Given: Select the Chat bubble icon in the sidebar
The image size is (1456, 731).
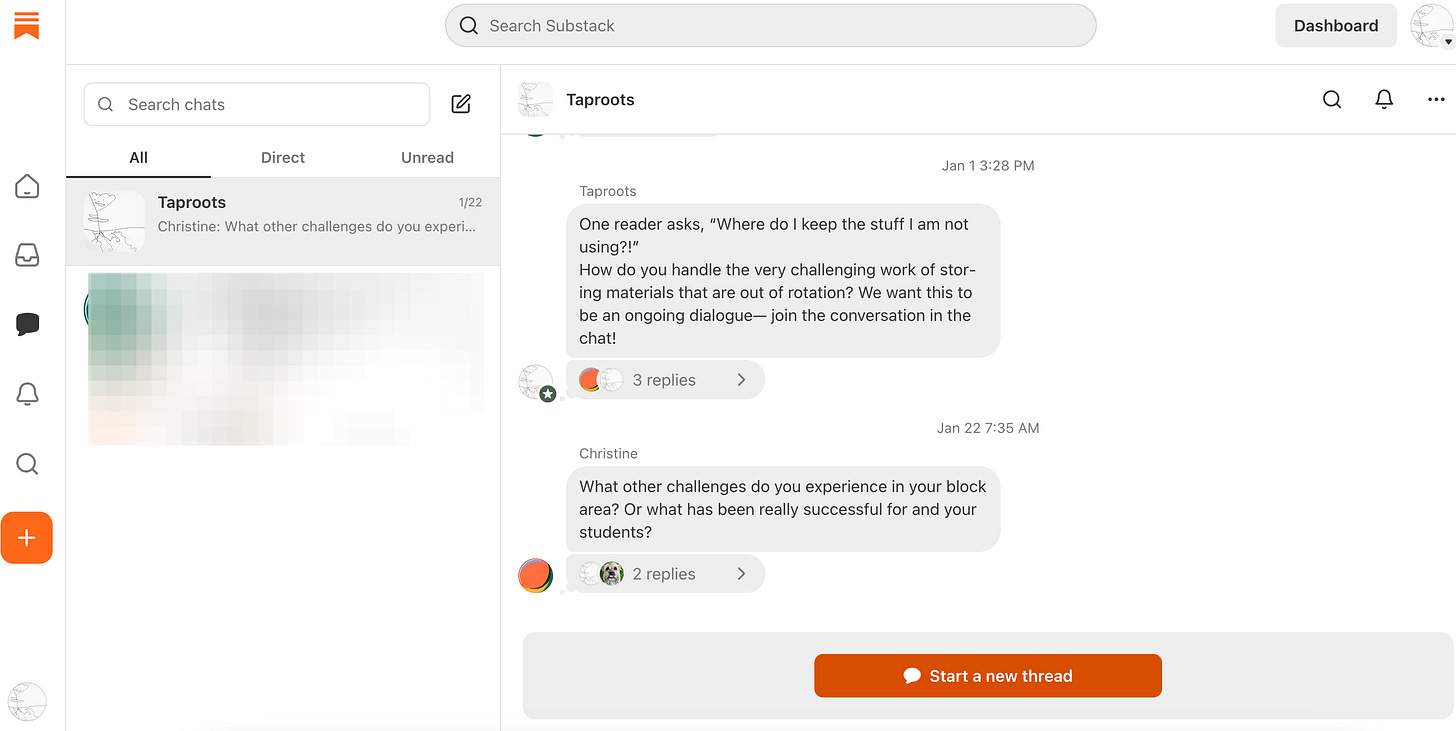Looking at the screenshot, I should 27,324.
